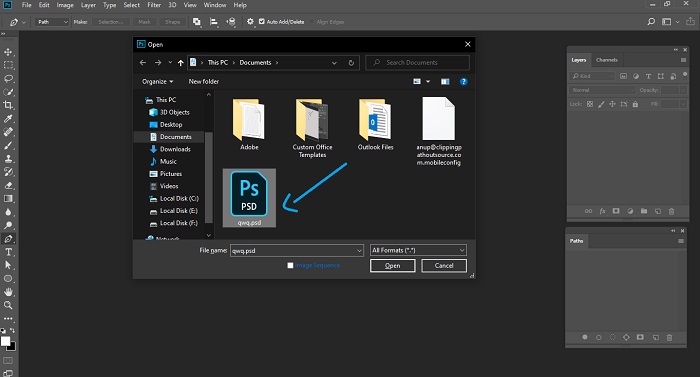Open the File menu
Image resolution: width=700 pixels, height=377 pixels.
point(27,5)
